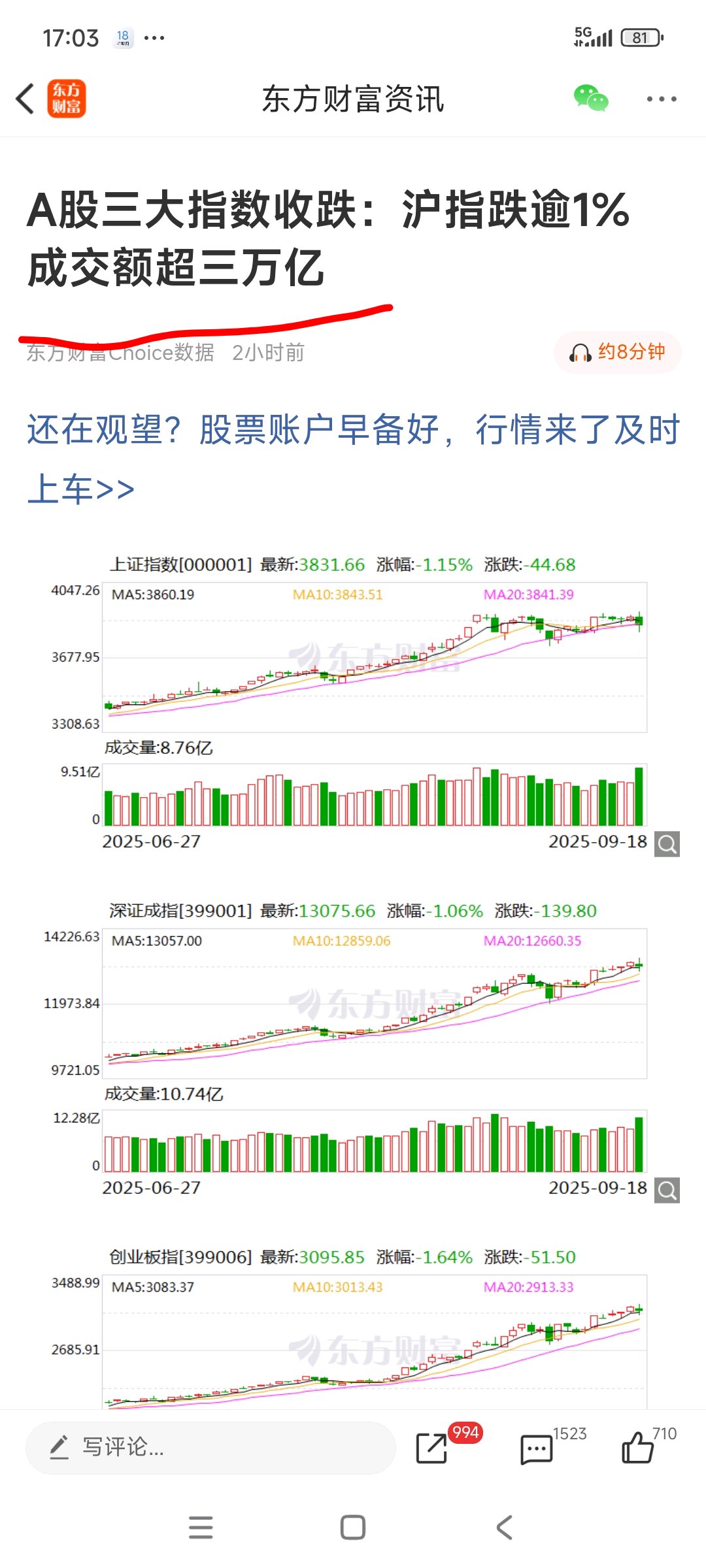Tap 涨跌:-51.50 on ChiNext chart
Image resolution: width=706 pixels, height=1568 pixels.
coord(530,1257)
